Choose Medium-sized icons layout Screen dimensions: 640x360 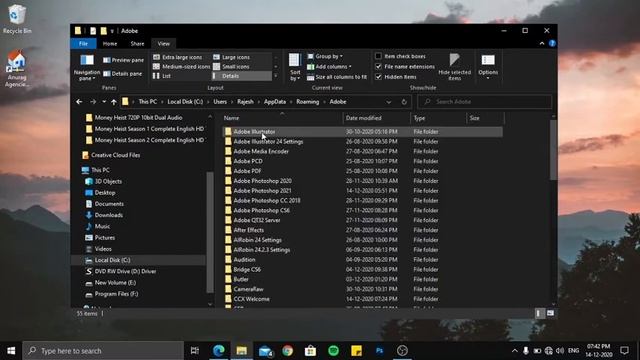(182, 67)
